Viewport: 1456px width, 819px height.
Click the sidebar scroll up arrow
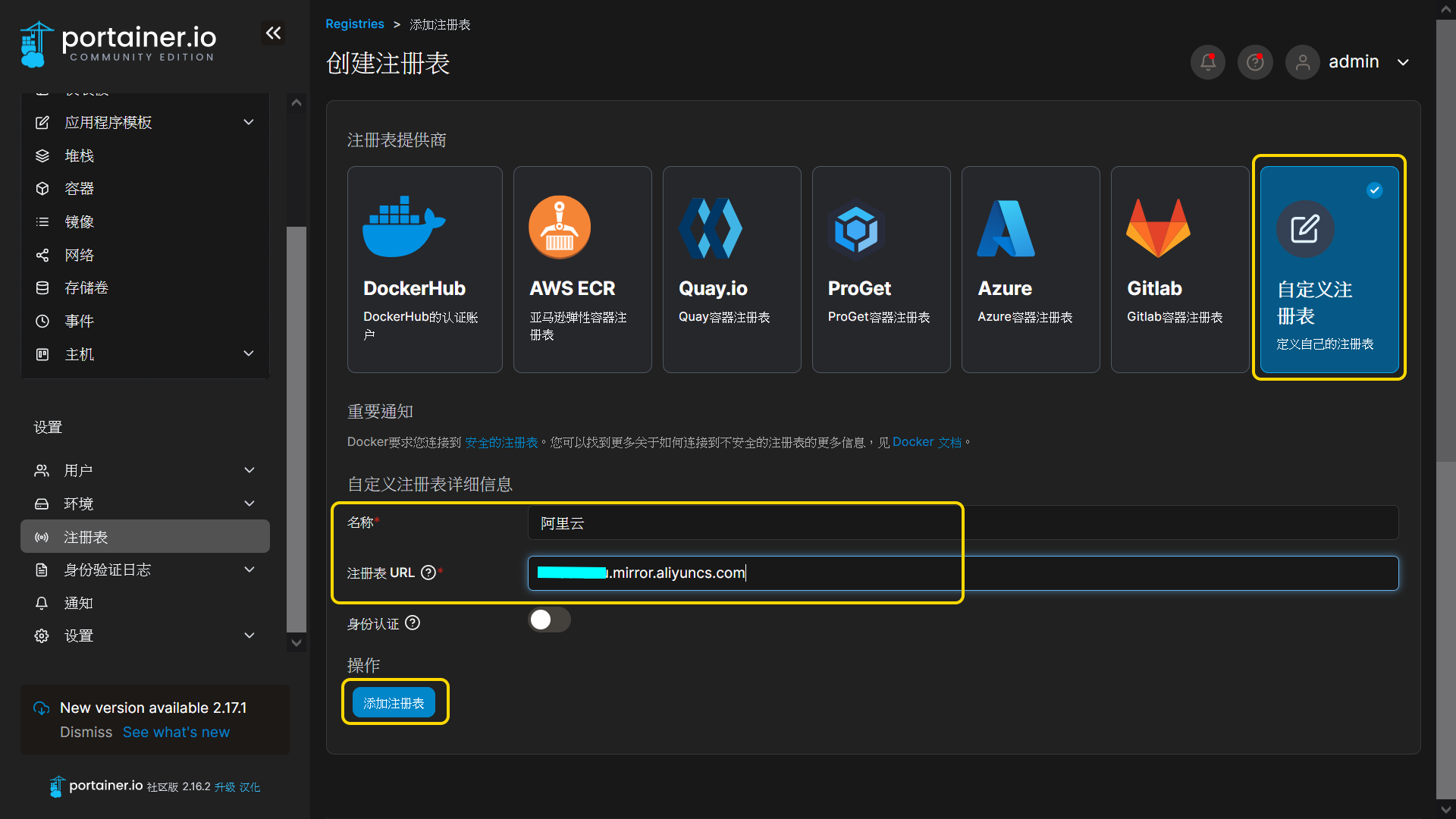click(297, 102)
